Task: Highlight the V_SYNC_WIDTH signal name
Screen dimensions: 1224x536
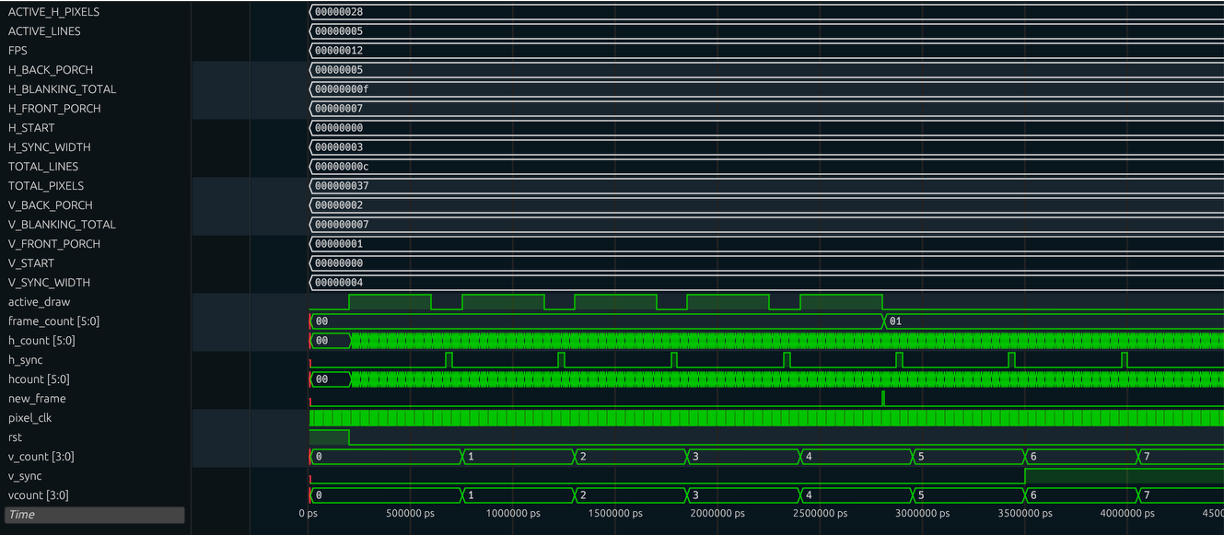Action: point(49,283)
